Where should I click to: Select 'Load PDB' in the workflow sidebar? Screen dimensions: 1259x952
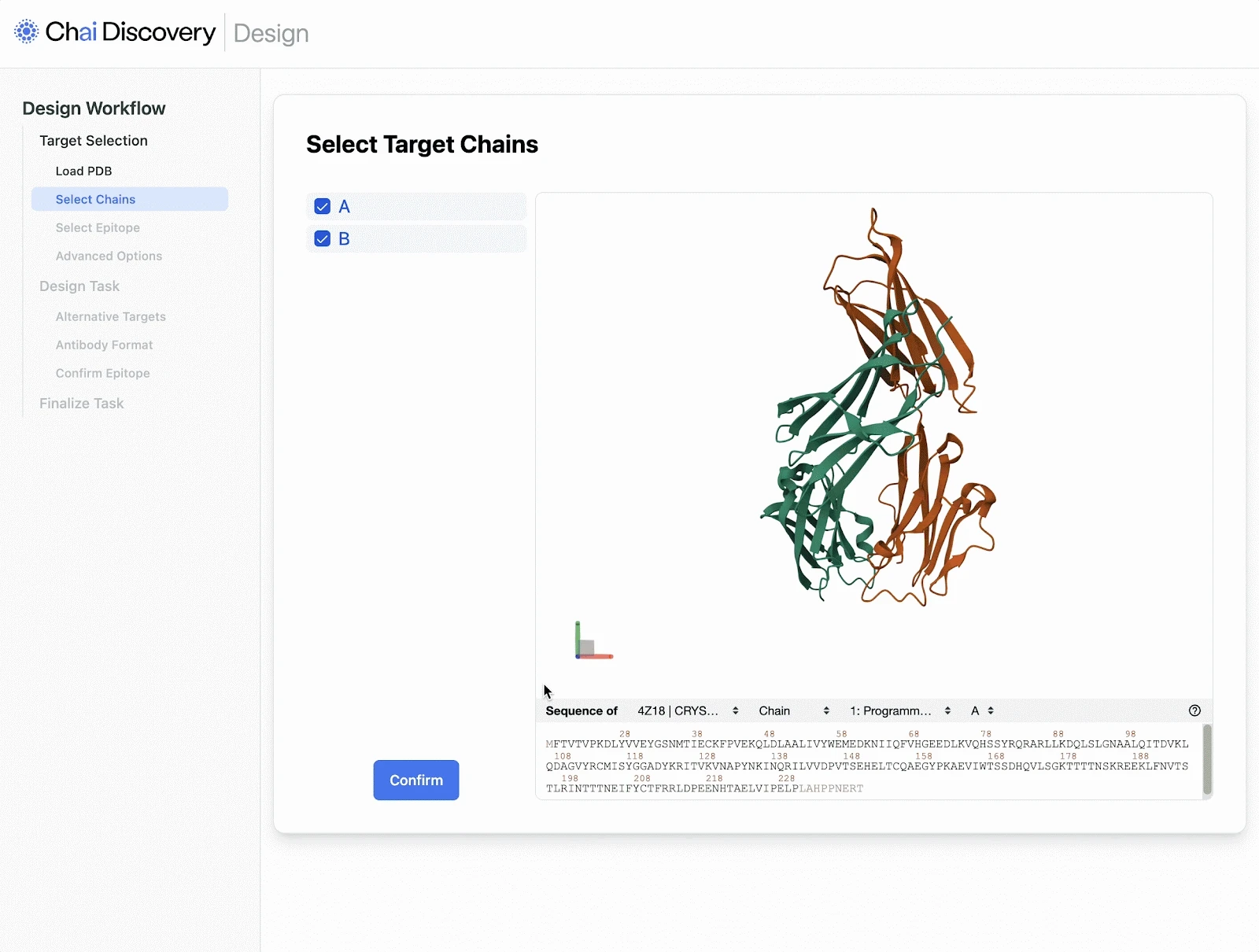[x=83, y=171]
